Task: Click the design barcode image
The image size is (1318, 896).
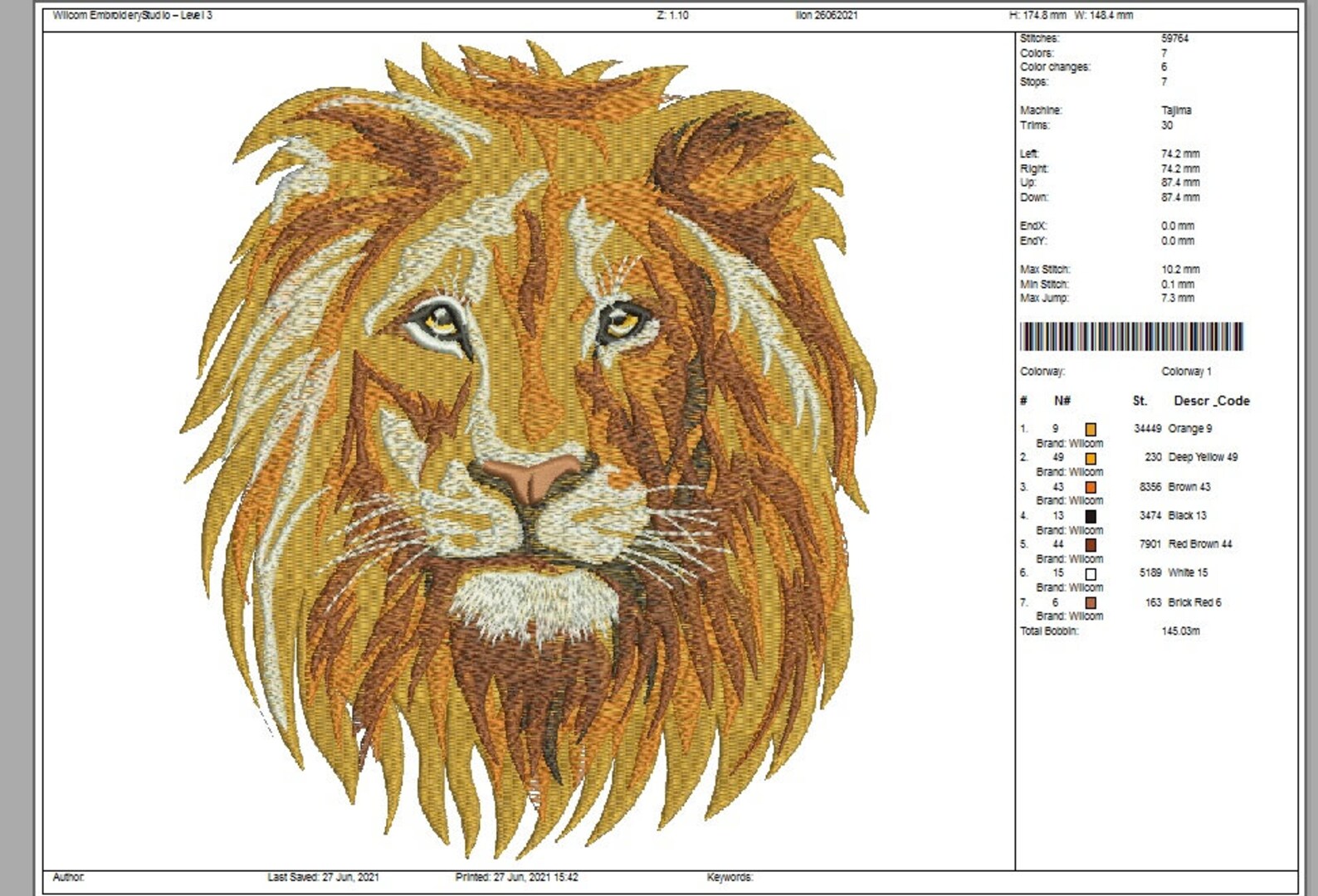Action: click(1131, 337)
